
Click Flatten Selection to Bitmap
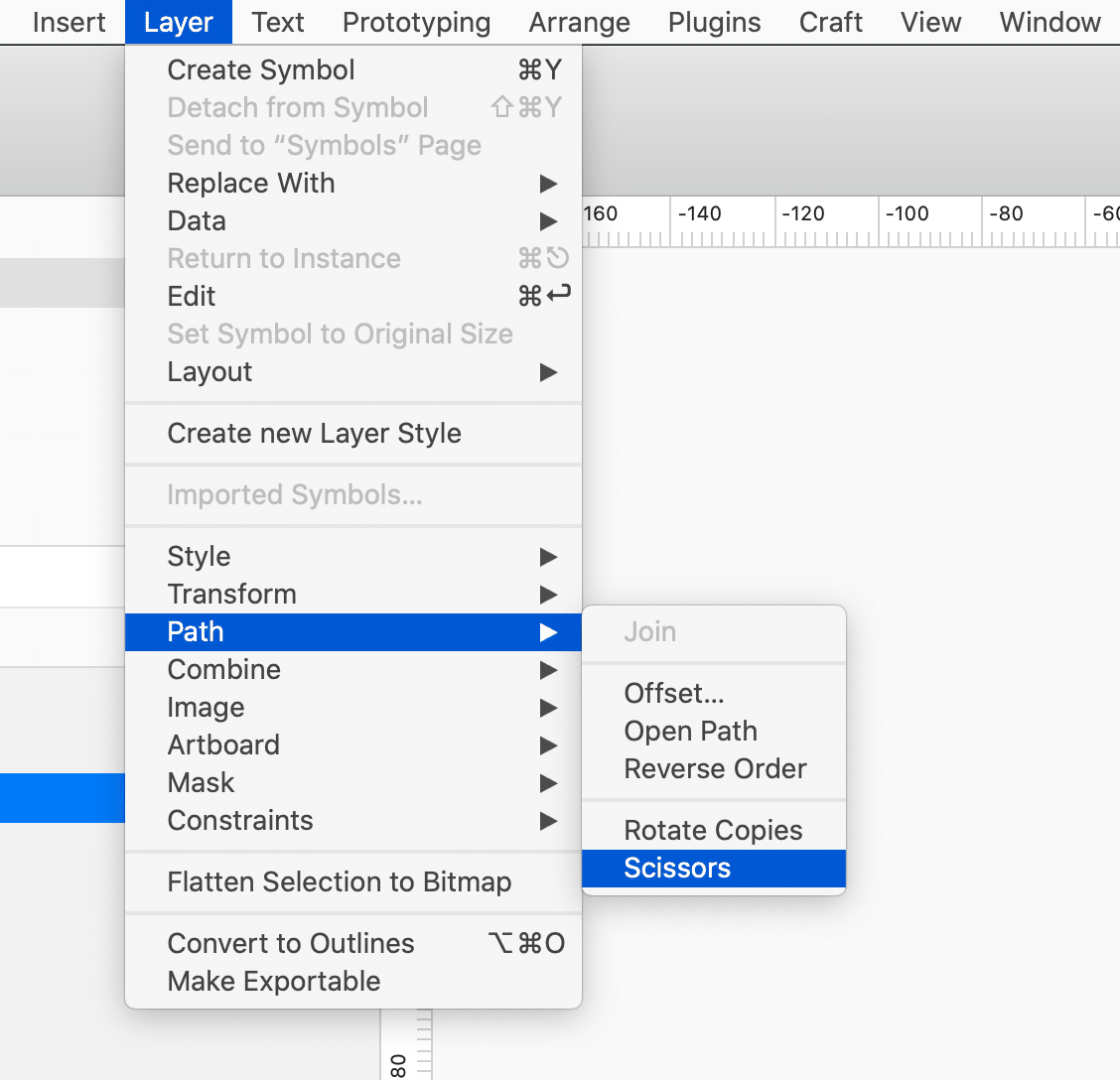coord(339,882)
